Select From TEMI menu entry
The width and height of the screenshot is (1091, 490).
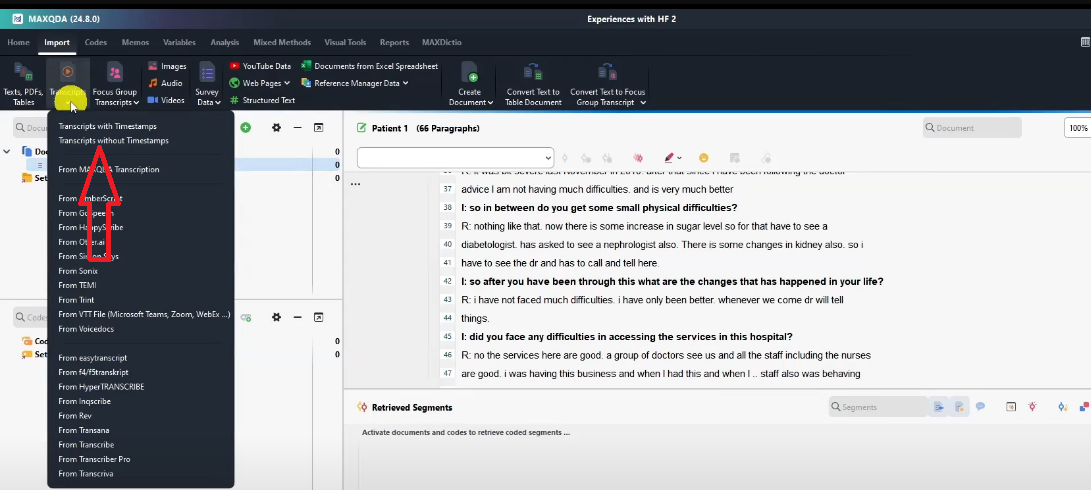(x=77, y=285)
